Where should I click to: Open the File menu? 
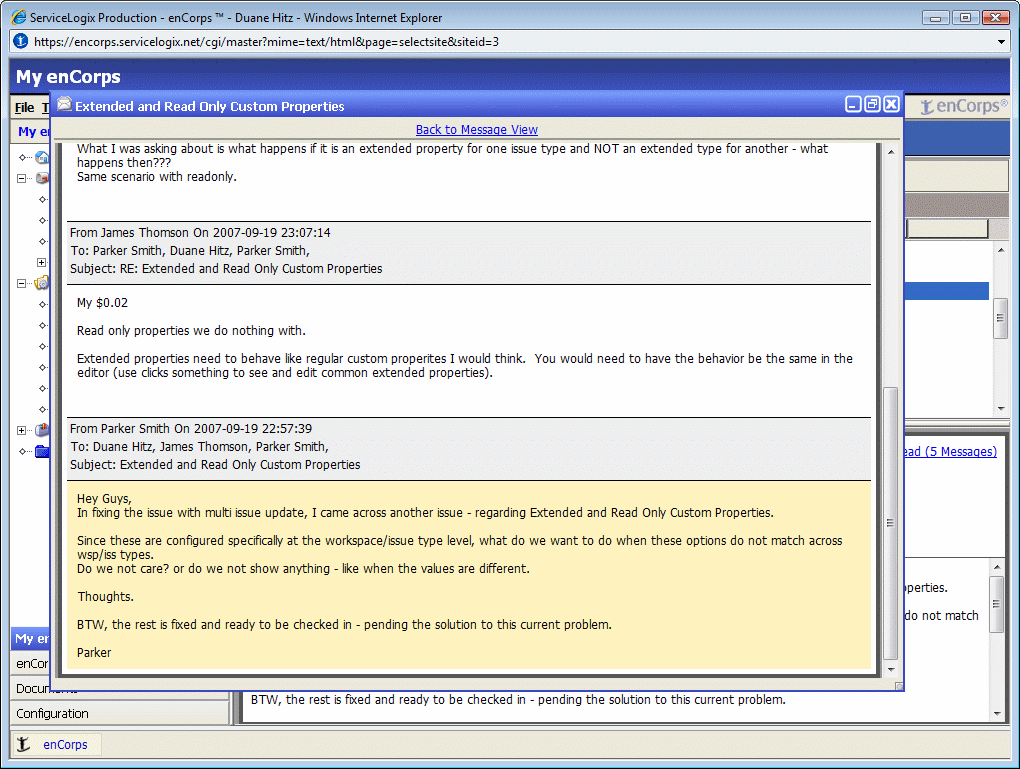(x=25, y=107)
